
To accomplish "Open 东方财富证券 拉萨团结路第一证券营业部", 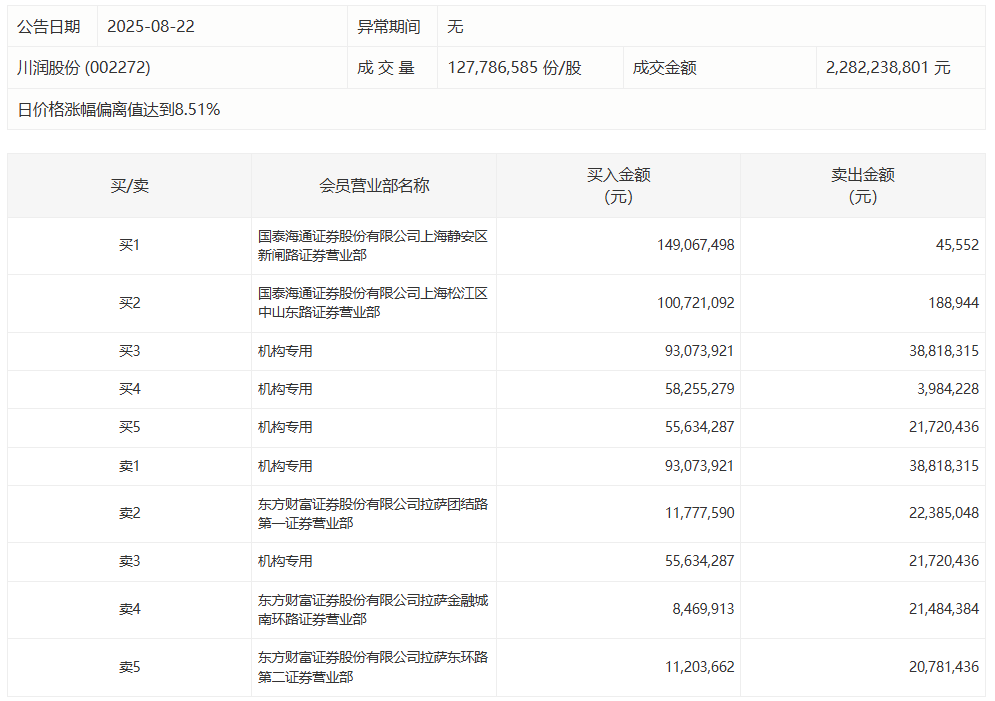I will [x=372, y=514].
